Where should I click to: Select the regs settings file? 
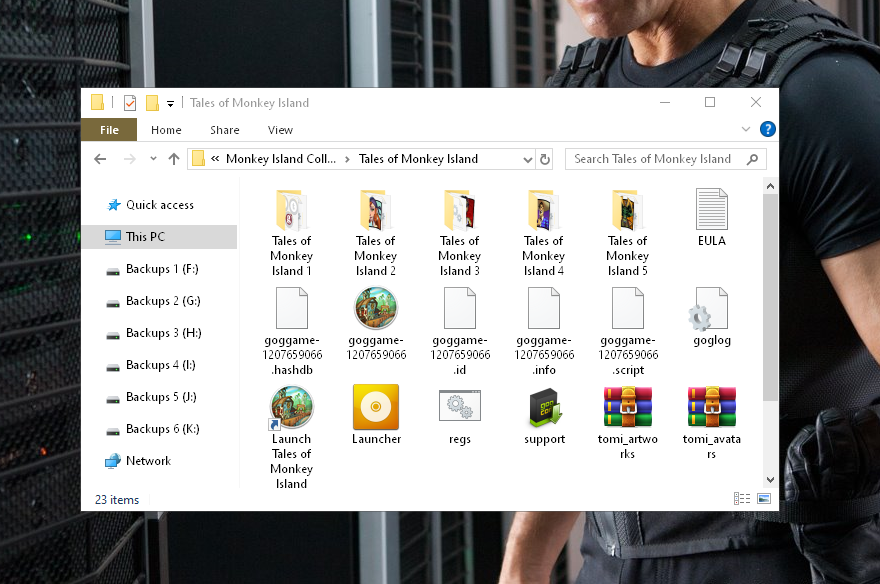point(460,415)
